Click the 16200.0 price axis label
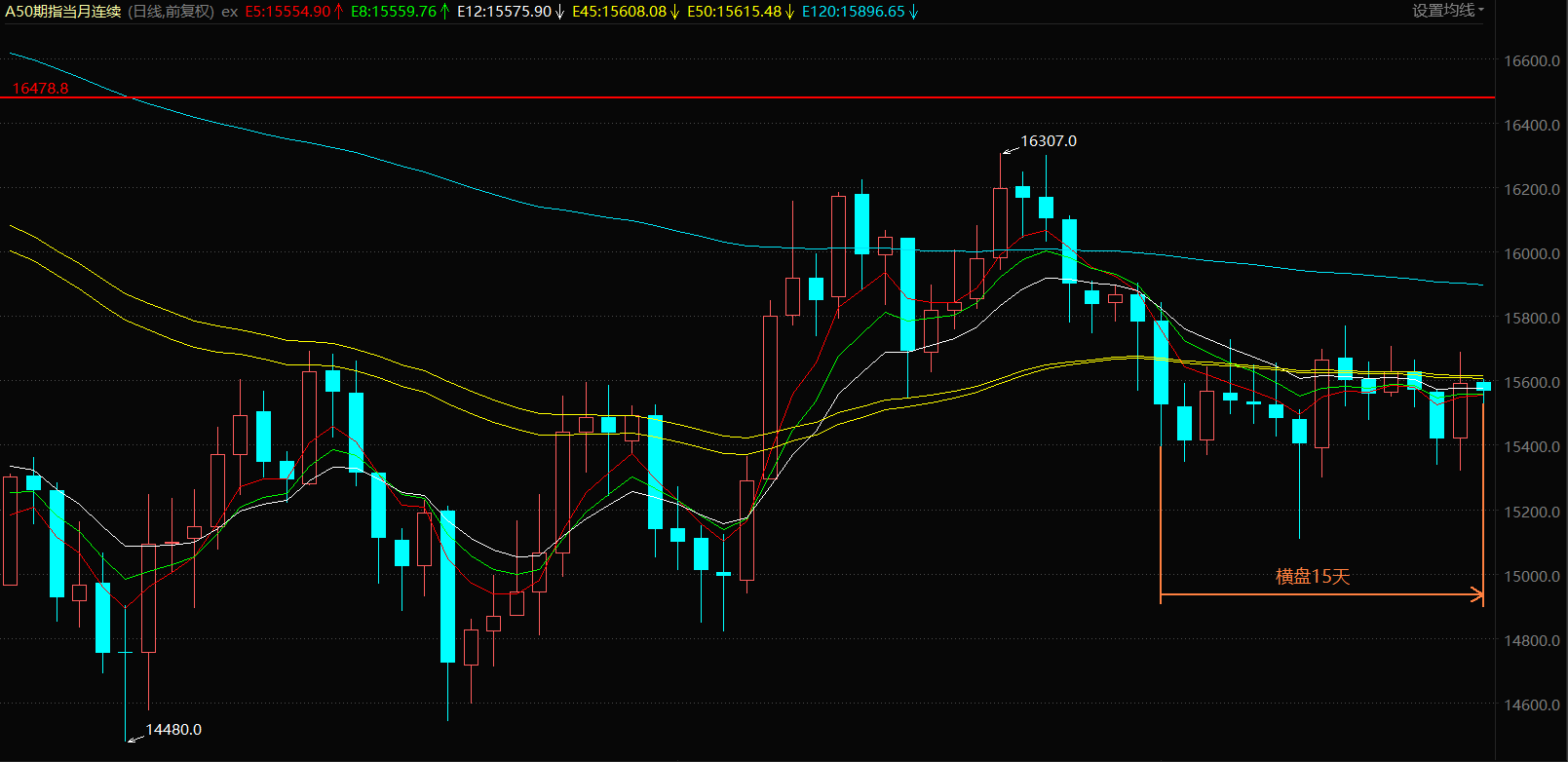Viewport: 1568px width, 762px height. (x=1532, y=189)
